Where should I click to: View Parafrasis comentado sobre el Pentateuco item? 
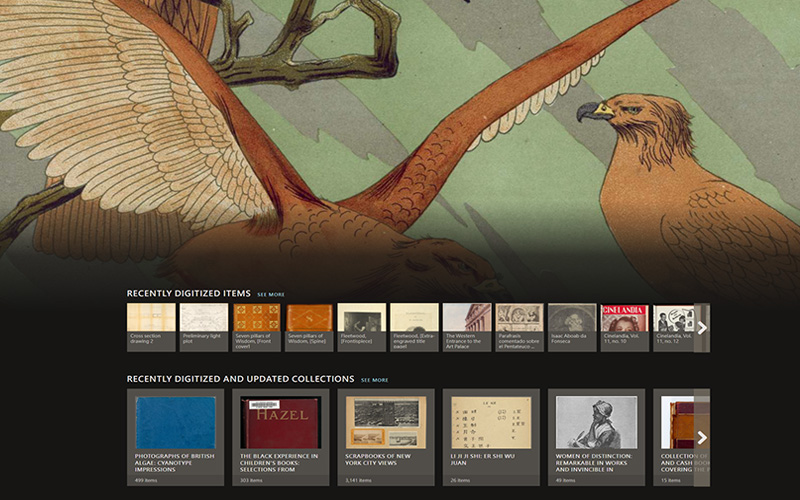click(519, 326)
